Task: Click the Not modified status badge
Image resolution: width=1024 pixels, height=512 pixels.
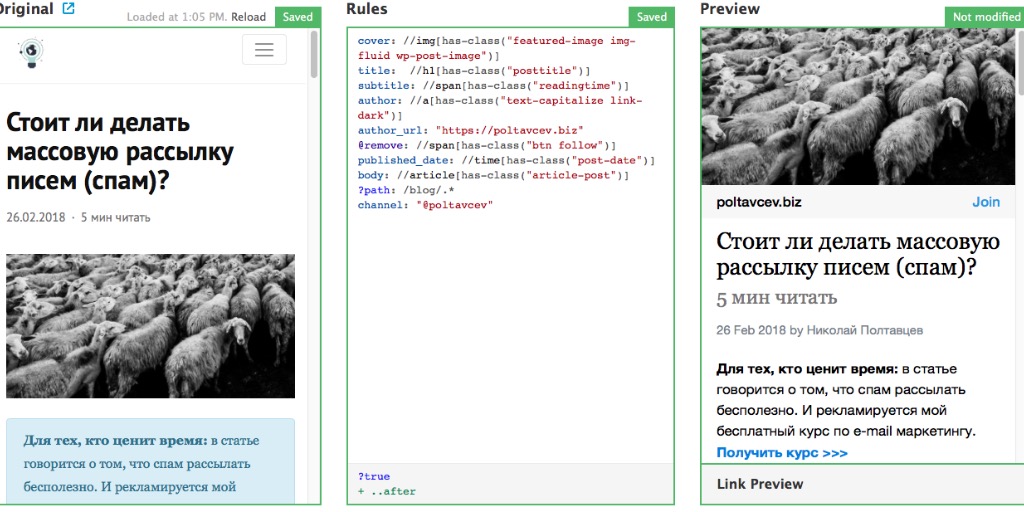Action: [x=985, y=17]
